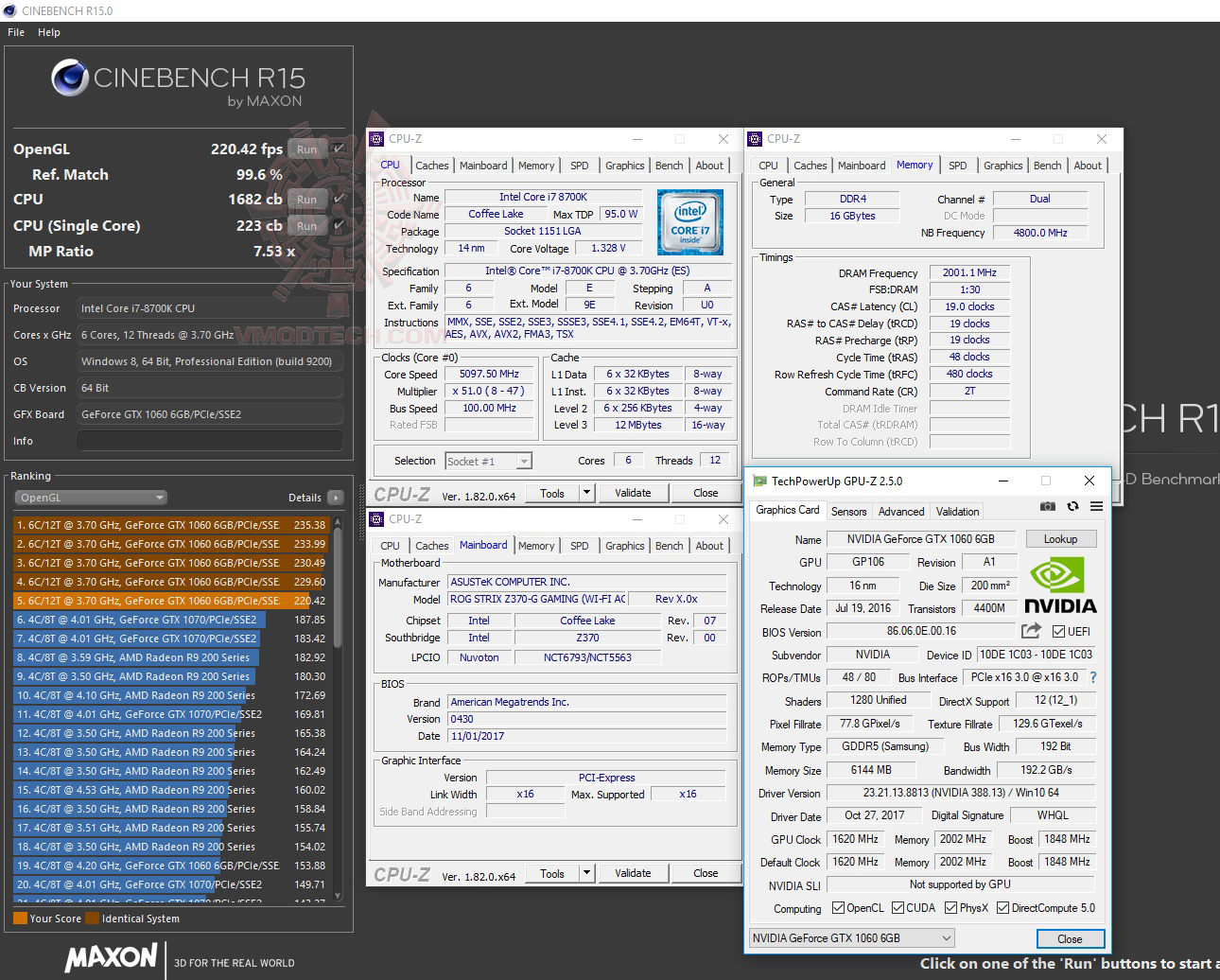Click Validate in CPU-Z

click(633, 492)
